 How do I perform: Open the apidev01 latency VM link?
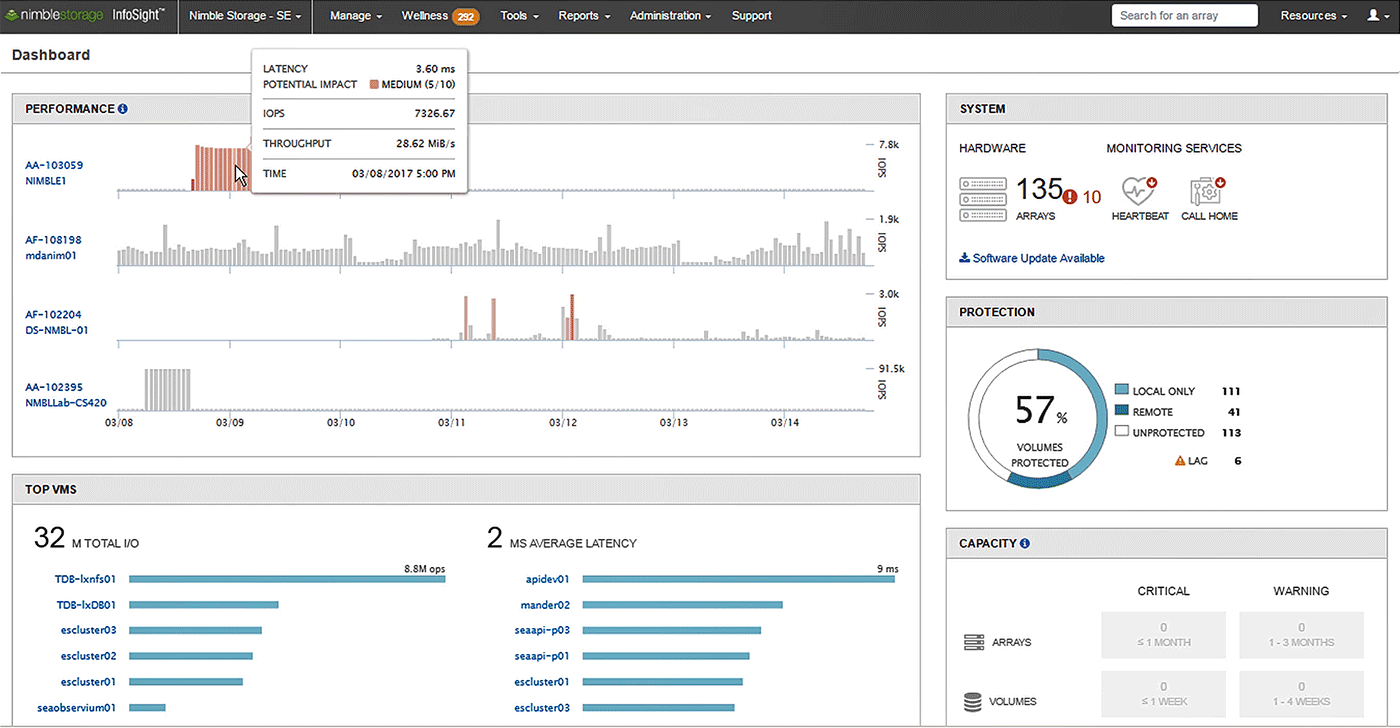click(x=548, y=579)
